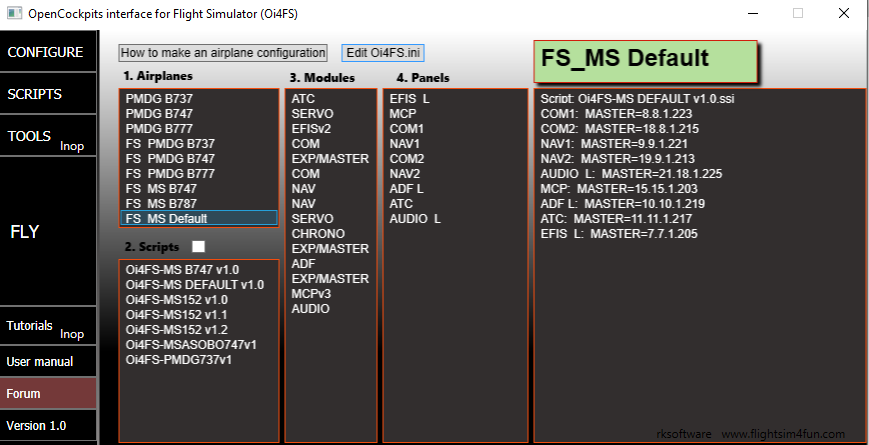
Task: Pick script Oi4FS-PMDG737v1
Action: pyautogui.click(x=199, y=360)
